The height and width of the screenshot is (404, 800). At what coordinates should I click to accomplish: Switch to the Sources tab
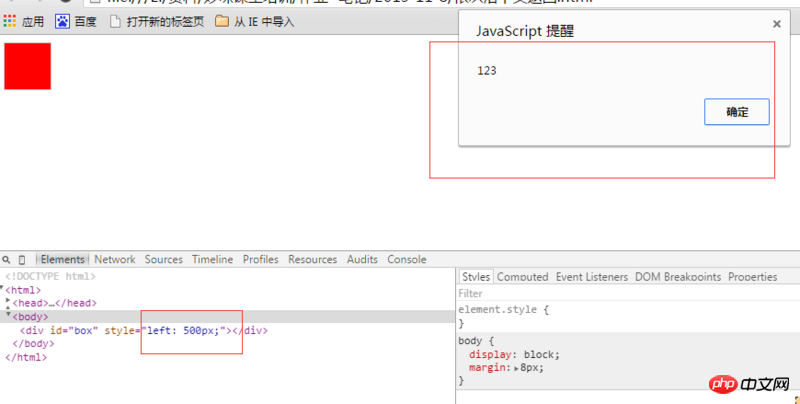163,260
